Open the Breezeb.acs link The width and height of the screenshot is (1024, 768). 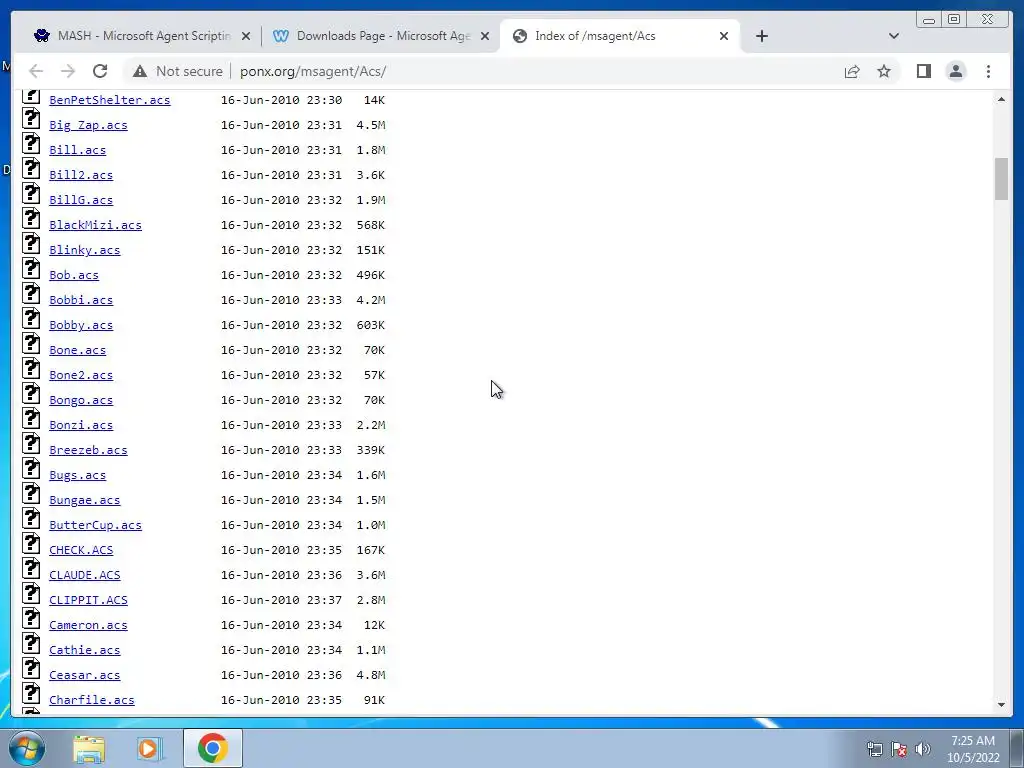pyautogui.click(x=88, y=450)
